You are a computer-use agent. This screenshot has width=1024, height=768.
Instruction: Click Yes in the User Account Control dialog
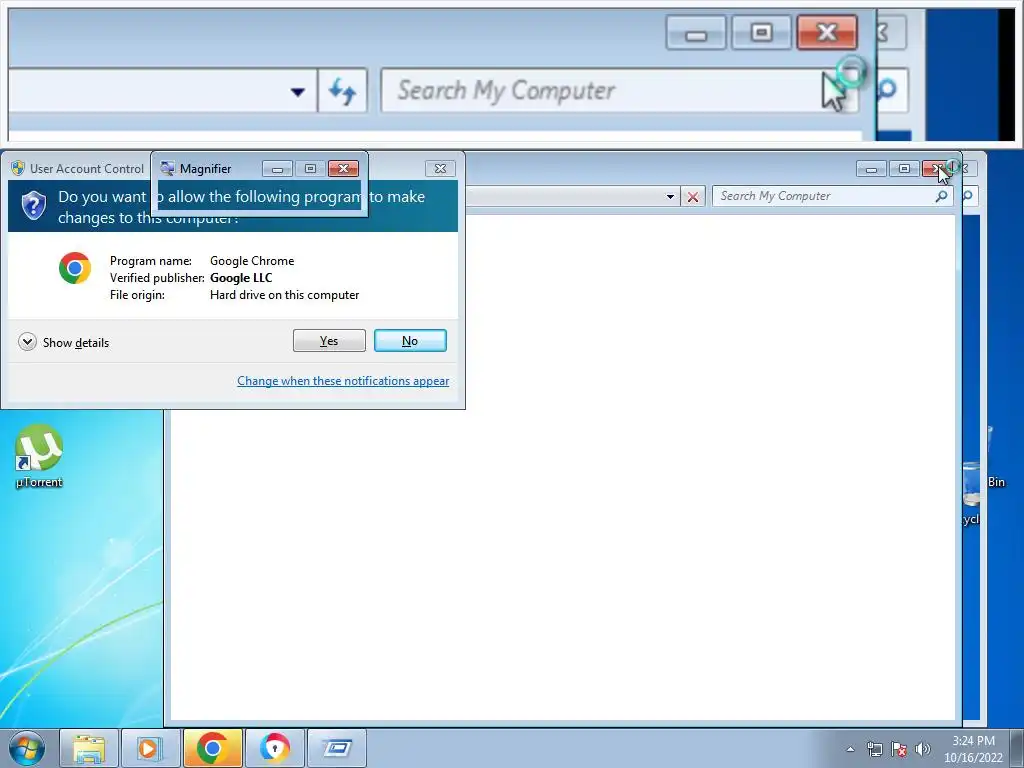coord(329,340)
